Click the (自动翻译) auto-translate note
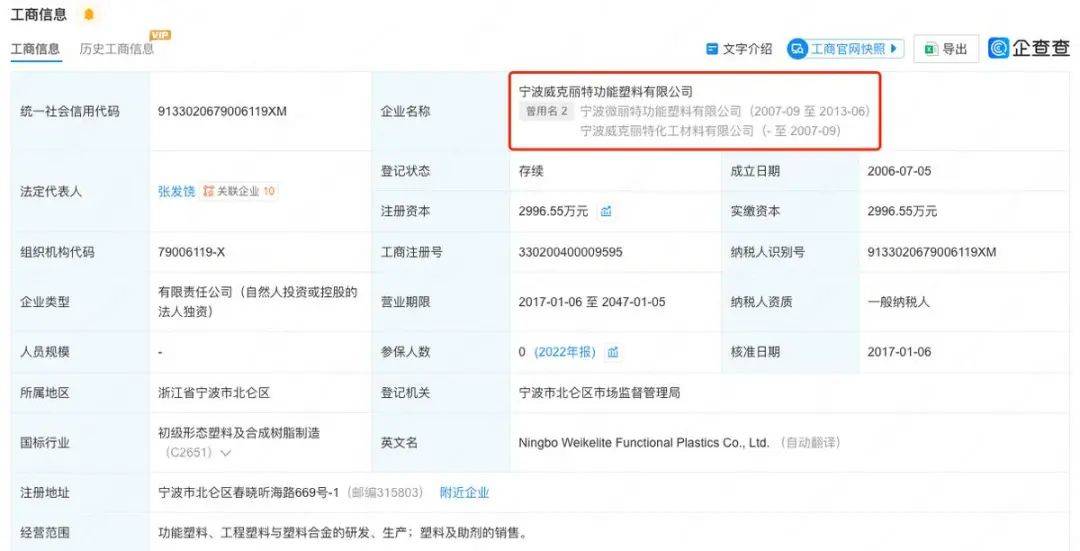 pos(809,443)
